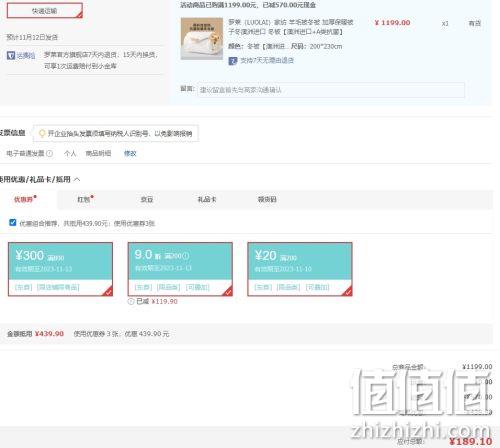
Task: Switch to the 红包 tab
Action: point(85,199)
